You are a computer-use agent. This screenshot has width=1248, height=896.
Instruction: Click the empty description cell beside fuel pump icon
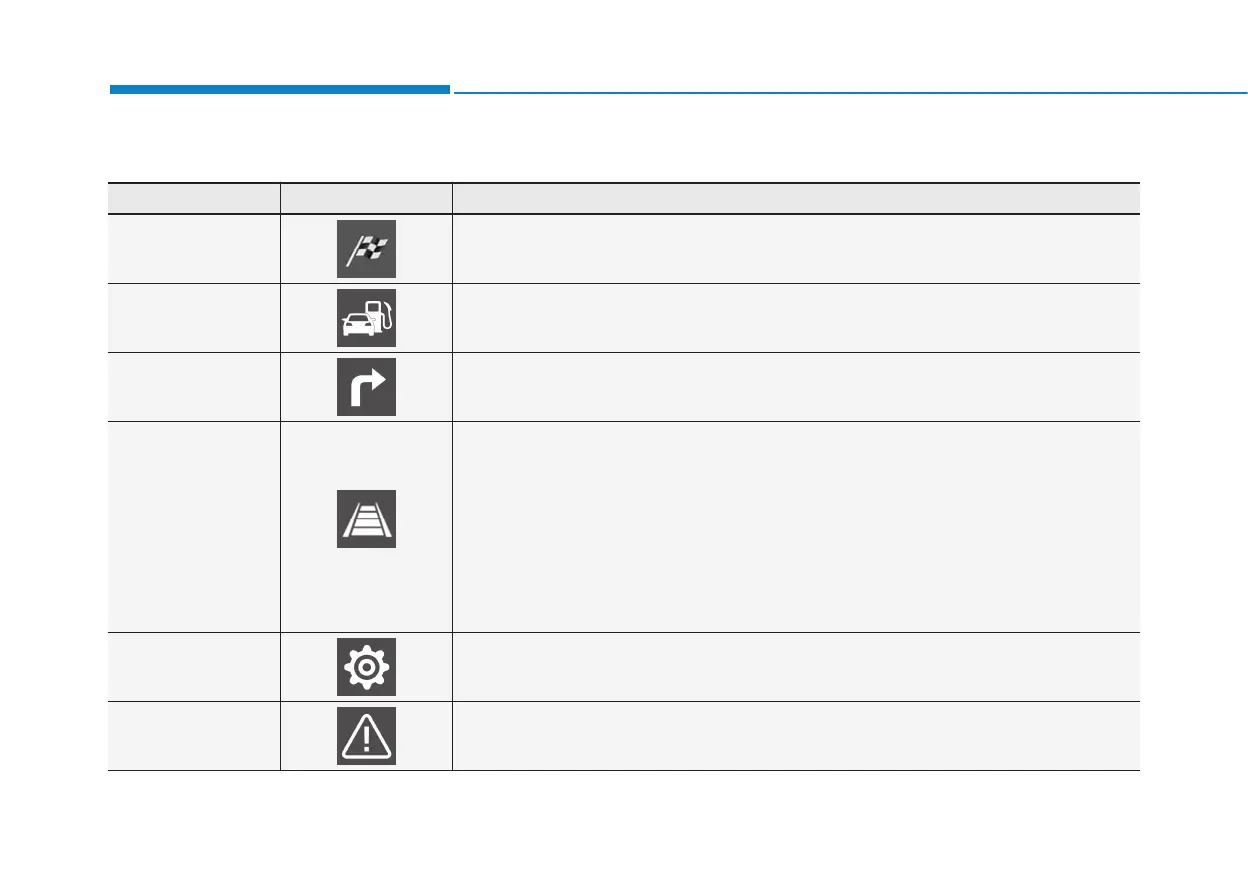coord(796,318)
